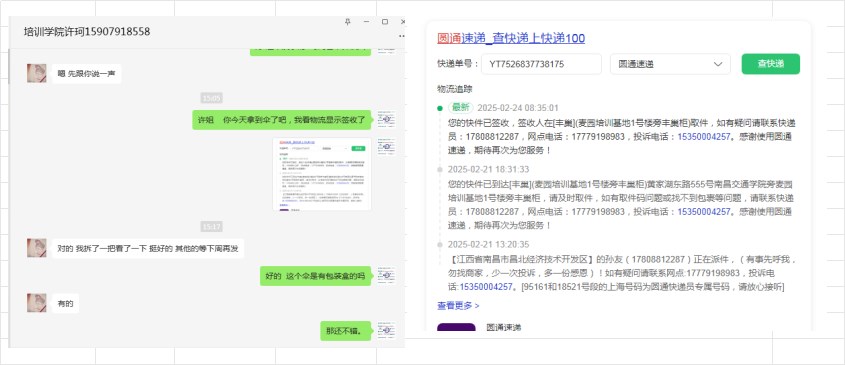
Task: Click sender avatar beside the tracking screenshot image
Action: pyautogui.click(x=386, y=147)
